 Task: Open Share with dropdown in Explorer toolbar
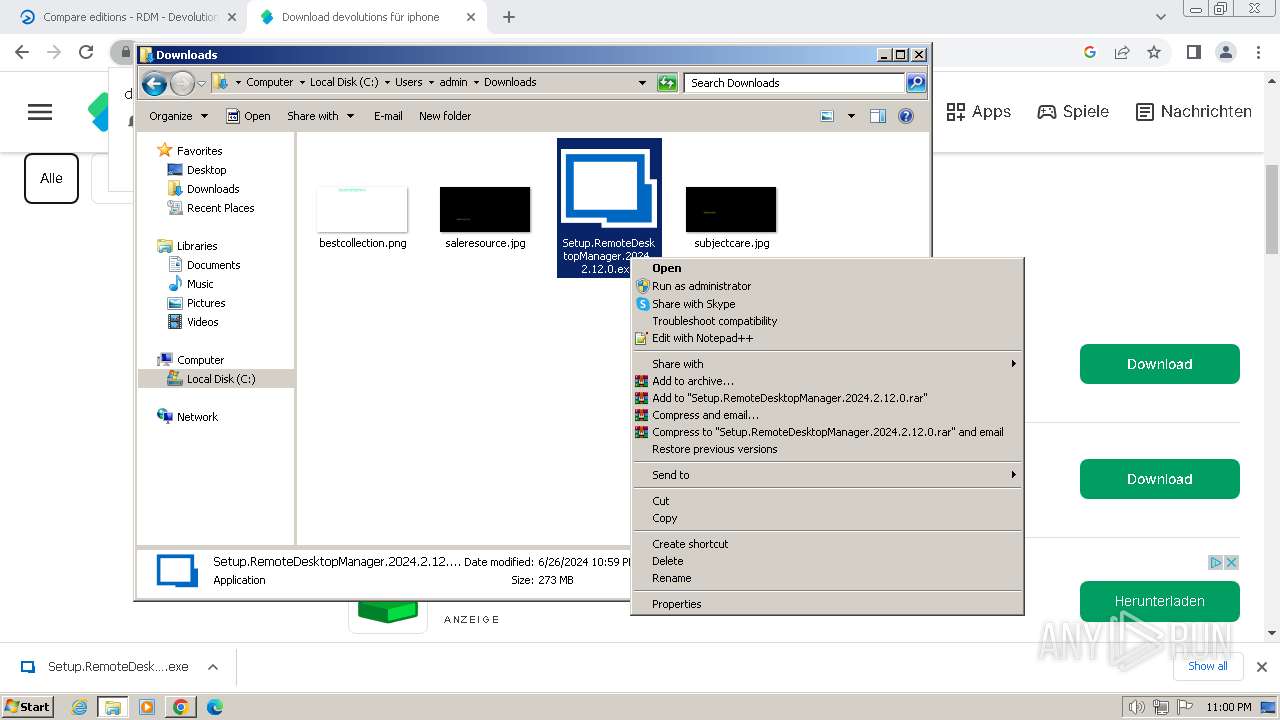321,116
